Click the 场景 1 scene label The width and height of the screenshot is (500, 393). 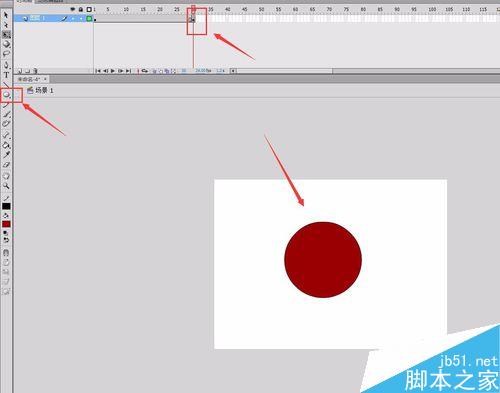click(44, 90)
